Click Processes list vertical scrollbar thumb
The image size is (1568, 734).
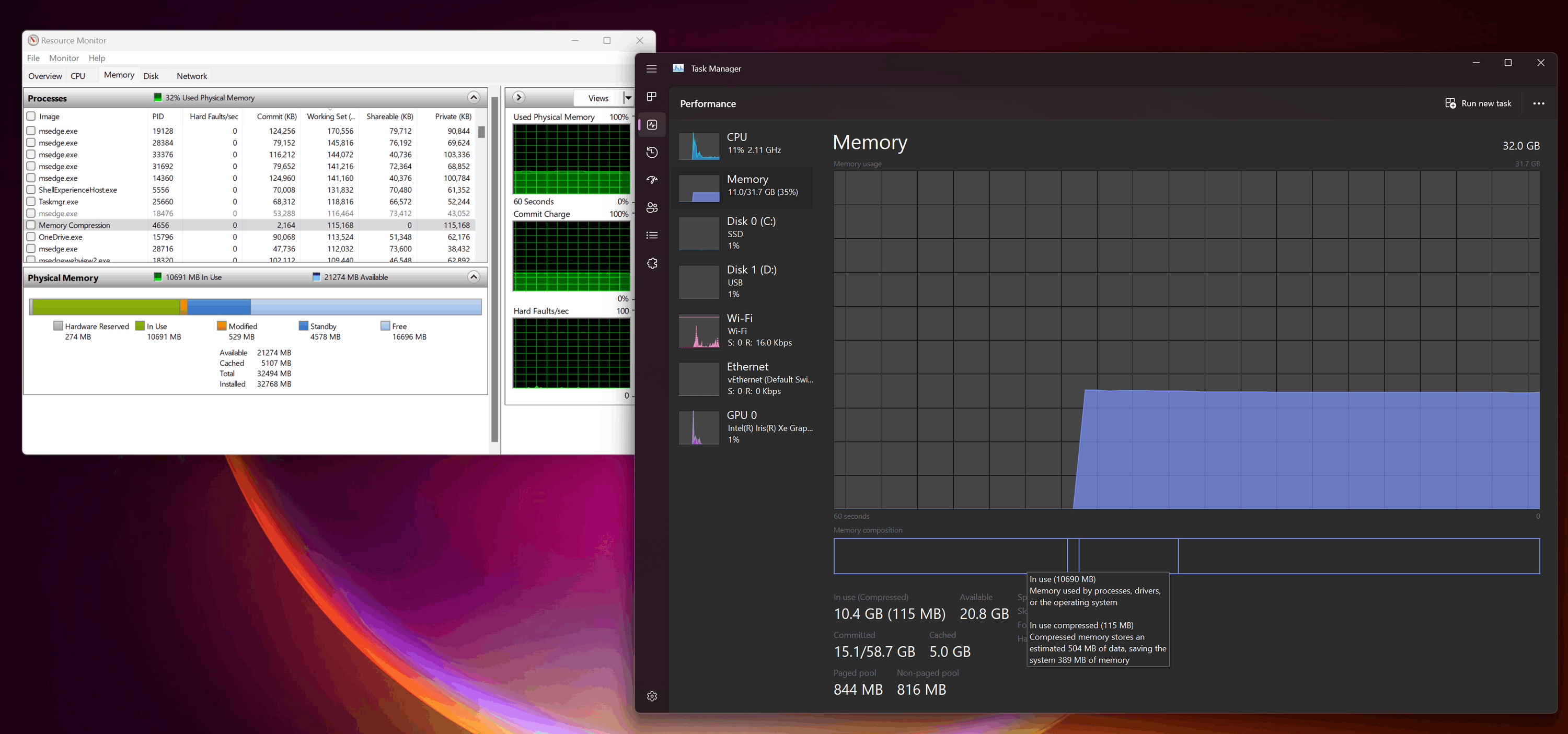(x=481, y=132)
